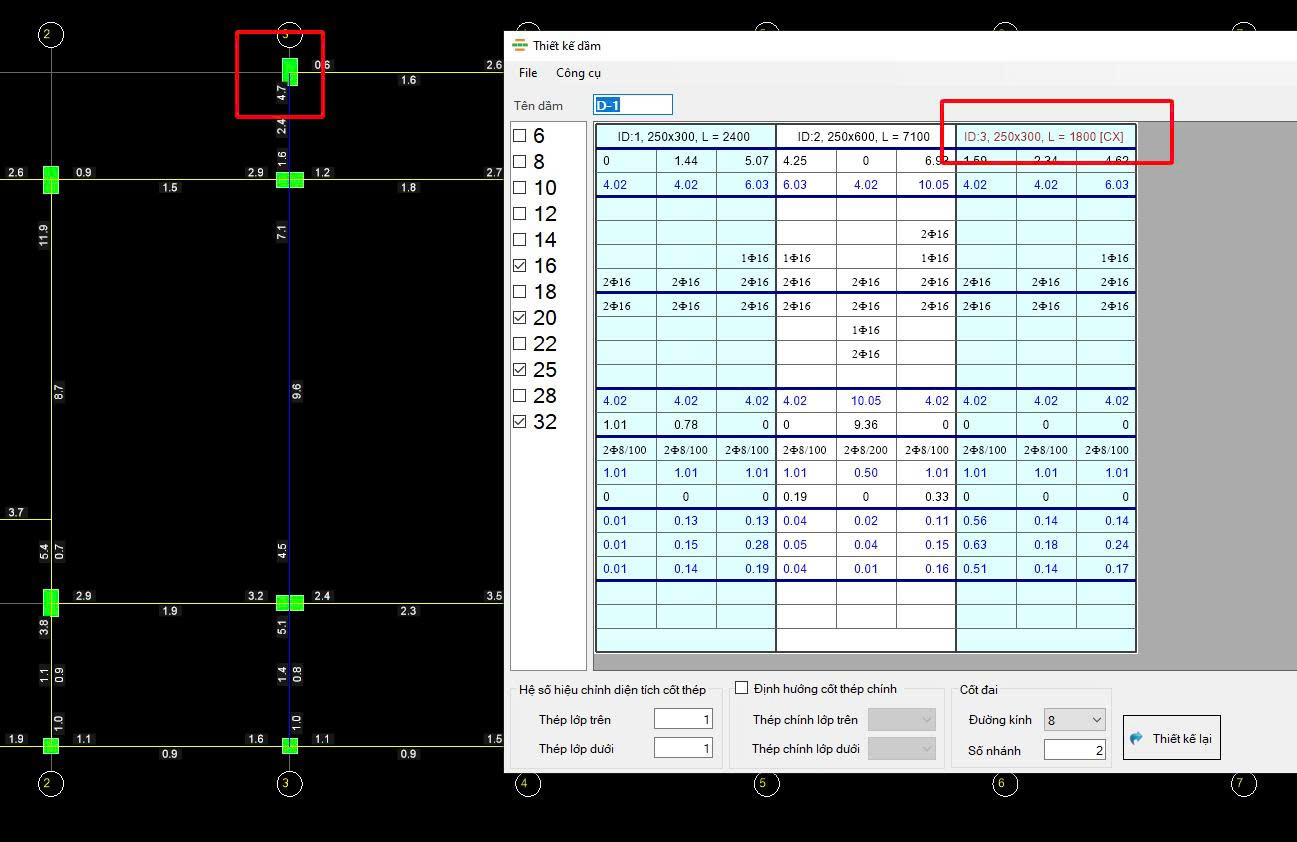Check the diameter 12 checkbox
1297x842 pixels.
click(519, 214)
